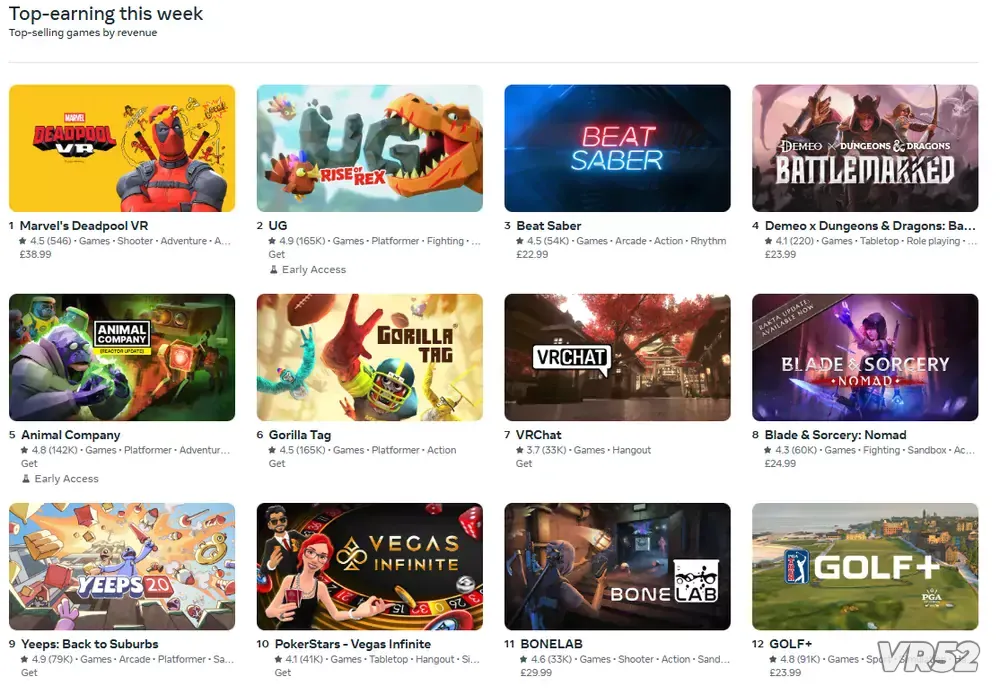This screenshot has height=688, width=1000.
Task: Select the Demeo Battlemarked cover image
Action: point(865,148)
